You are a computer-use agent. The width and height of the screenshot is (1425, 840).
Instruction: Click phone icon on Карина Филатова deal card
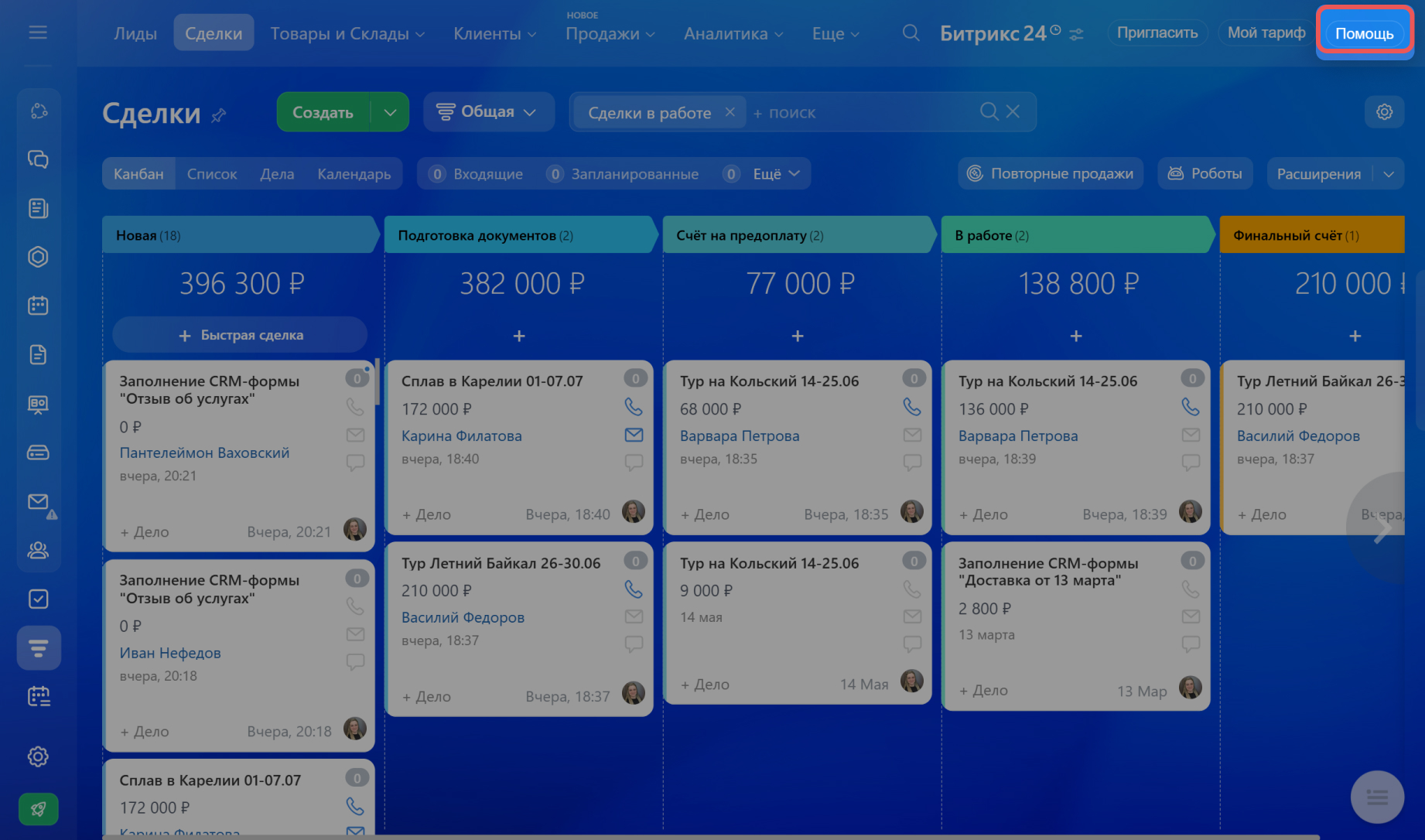tap(633, 407)
